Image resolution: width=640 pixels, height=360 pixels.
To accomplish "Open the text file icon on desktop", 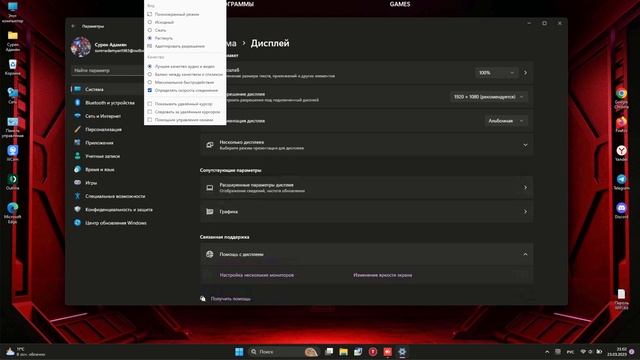I will point(621,299).
